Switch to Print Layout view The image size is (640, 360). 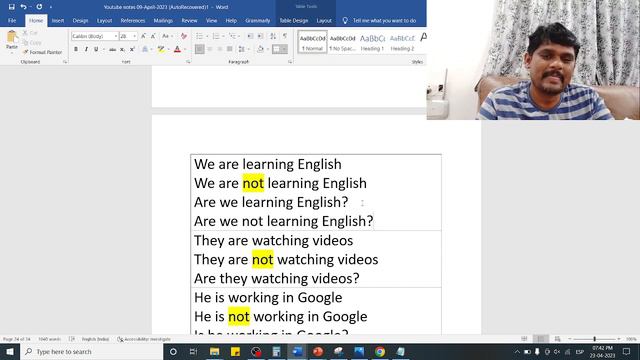coord(541,339)
